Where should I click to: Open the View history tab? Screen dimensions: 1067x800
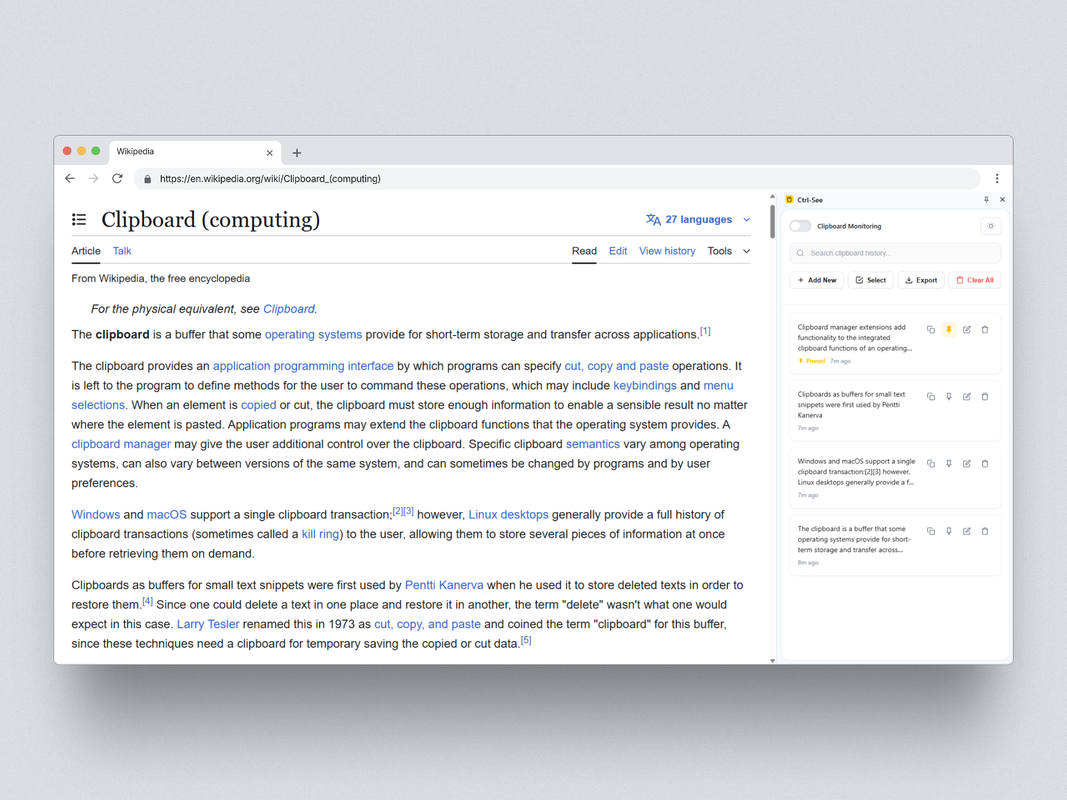tap(667, 251)
